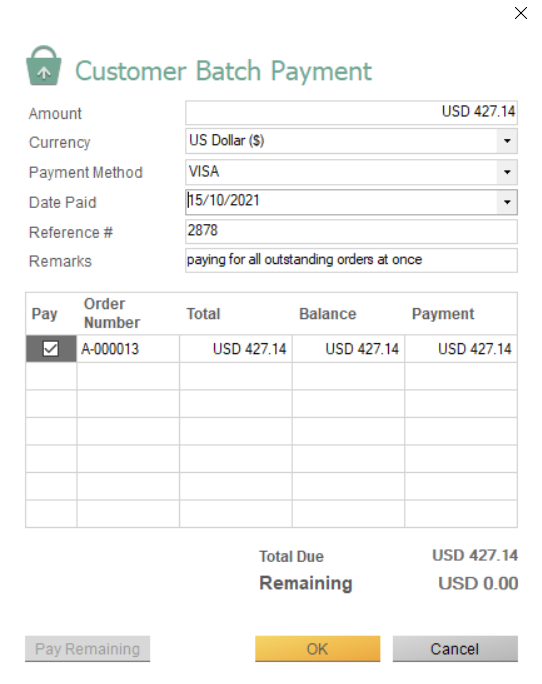Expand the Payment Method dropdown
Screen dimensions: 542x684
coord(507,172)
